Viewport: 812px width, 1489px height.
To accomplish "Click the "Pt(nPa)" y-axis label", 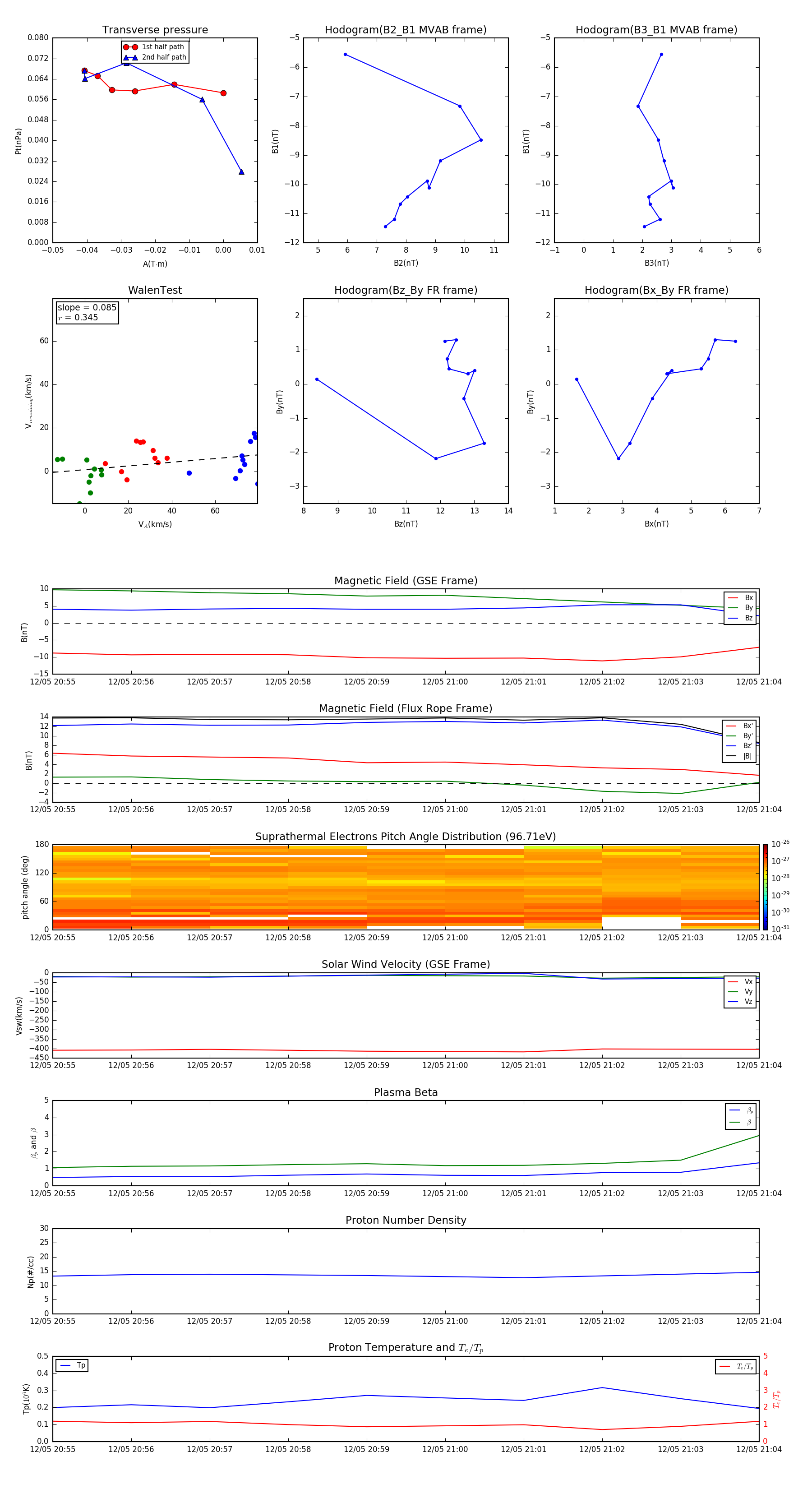I will click(x=18, y=141).
